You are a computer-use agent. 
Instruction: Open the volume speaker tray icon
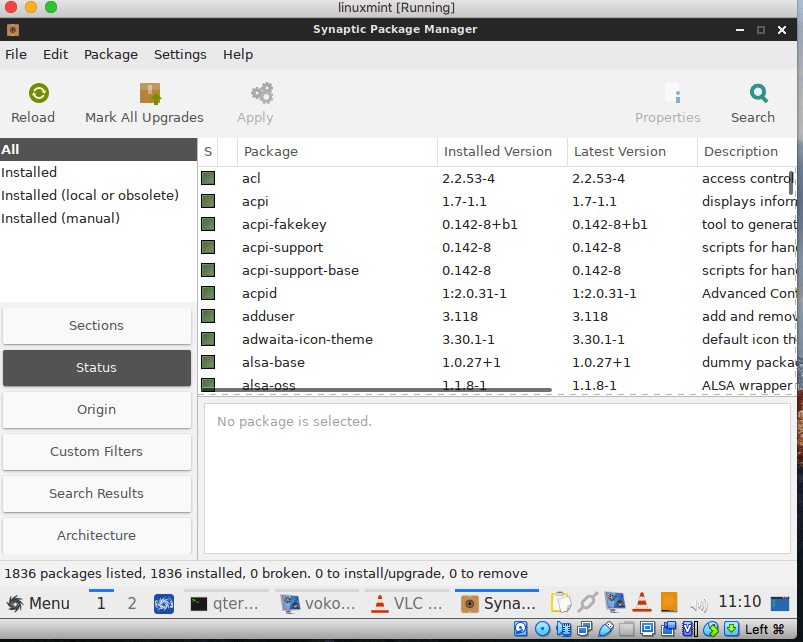click(x=699, y=606)
